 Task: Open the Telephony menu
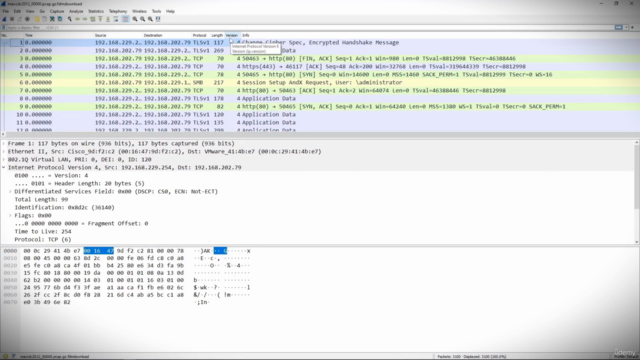point(118,11)
